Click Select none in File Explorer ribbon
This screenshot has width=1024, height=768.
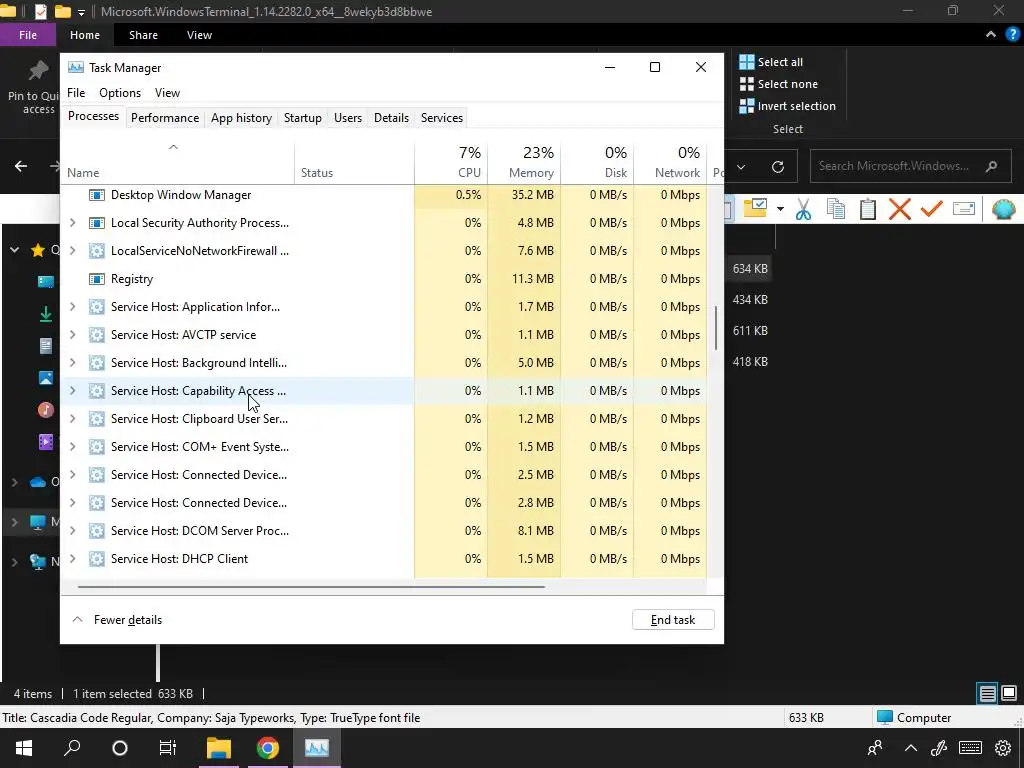point(778,84)
